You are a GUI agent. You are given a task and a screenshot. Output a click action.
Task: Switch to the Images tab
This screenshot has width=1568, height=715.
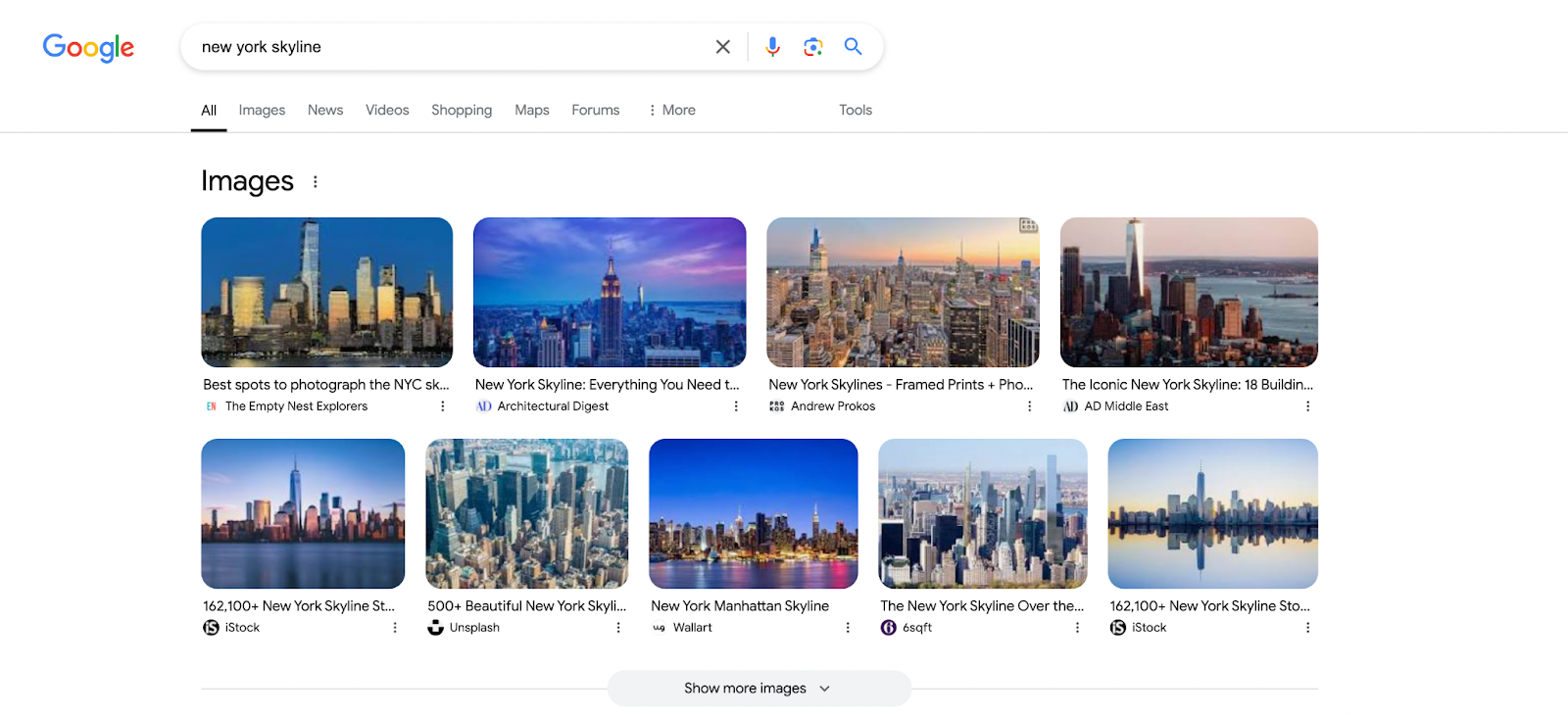(x=262, y=111)
